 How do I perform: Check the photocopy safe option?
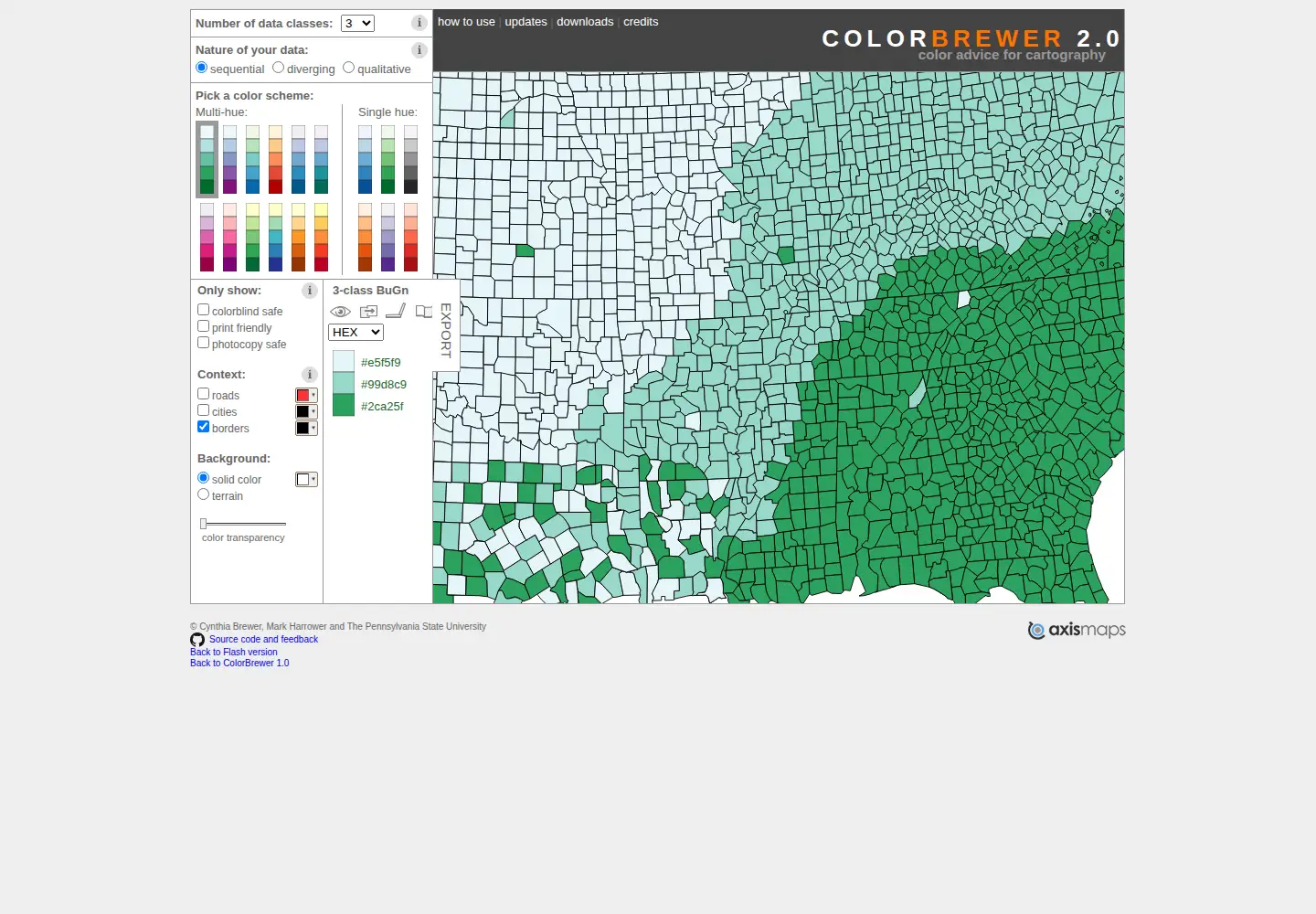coord(204,343)
